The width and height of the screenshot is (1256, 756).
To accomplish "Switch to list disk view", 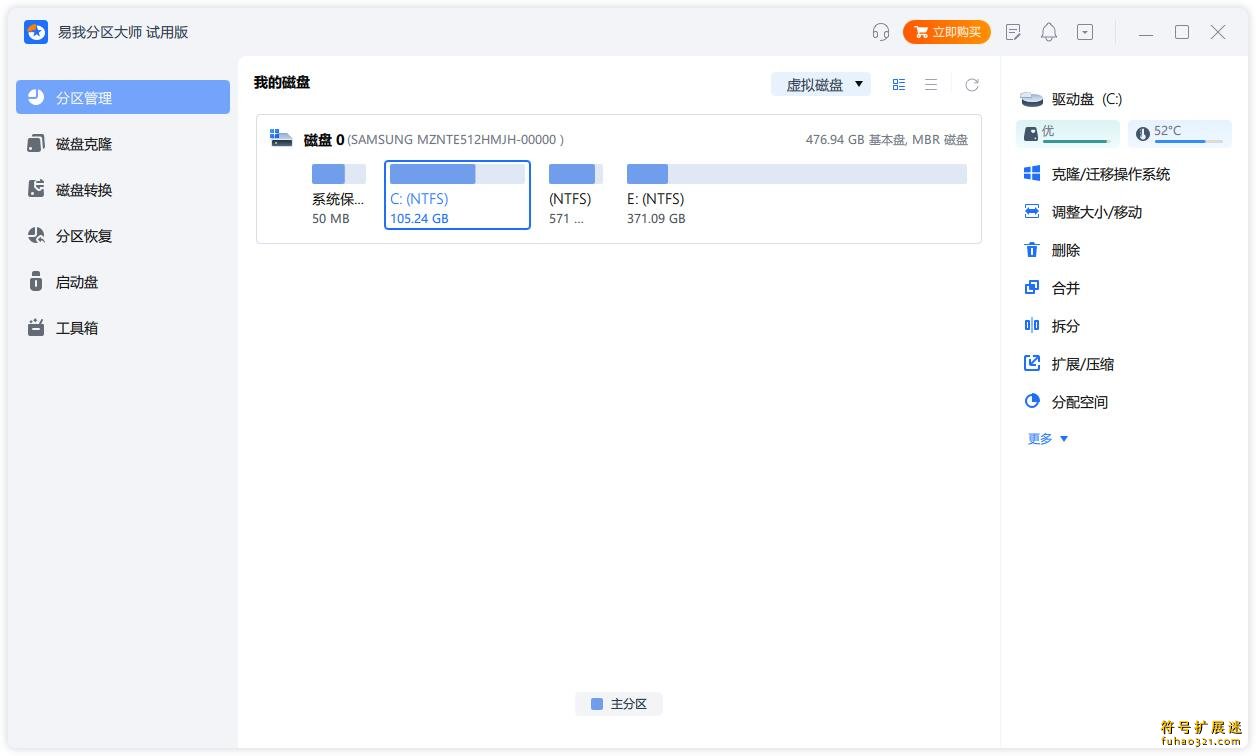I will click(x=931, y=85).
